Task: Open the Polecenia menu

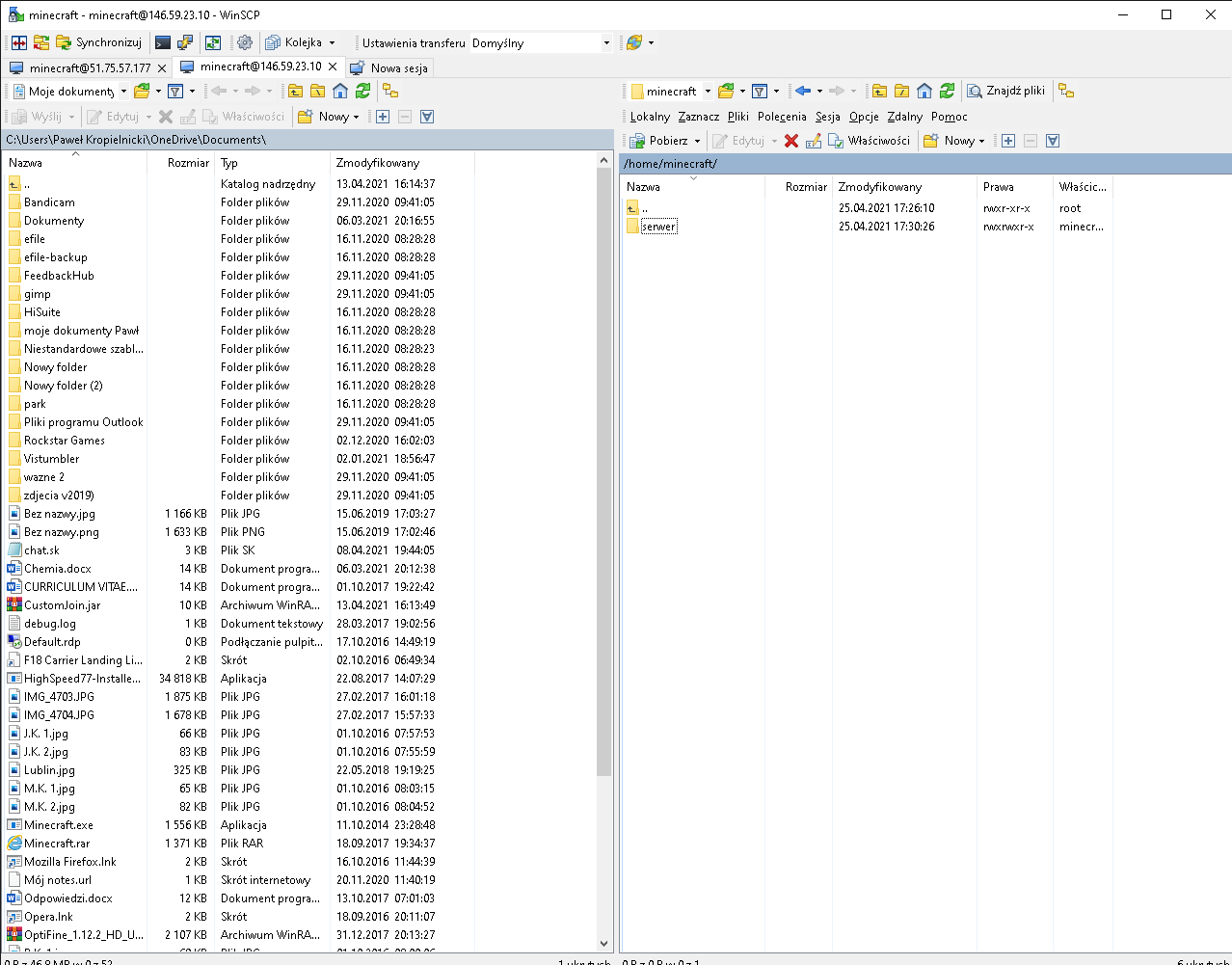Action: pyautogui.click(x=781, y=117)
